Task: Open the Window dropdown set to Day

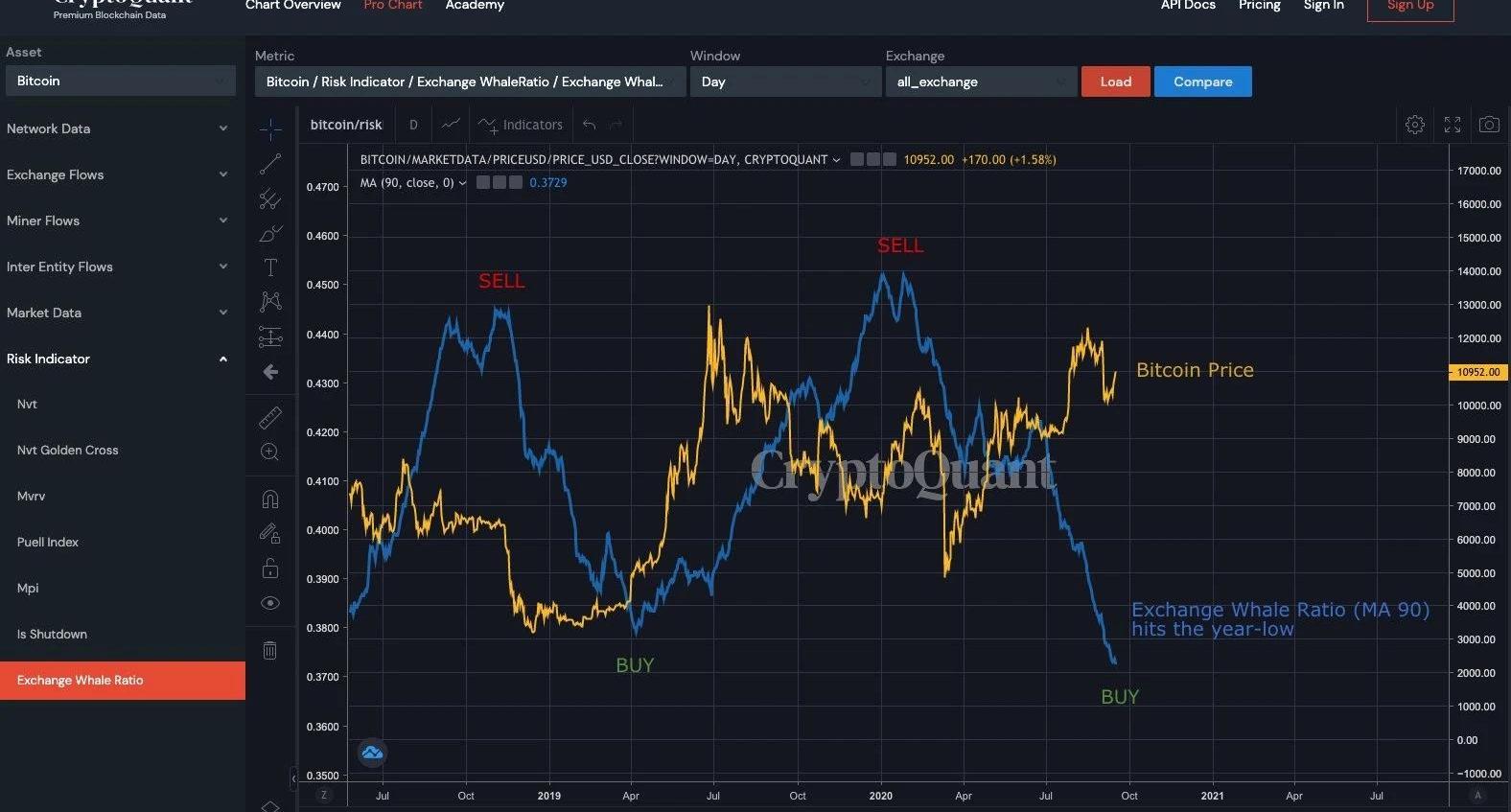Action: pos(784,81)
